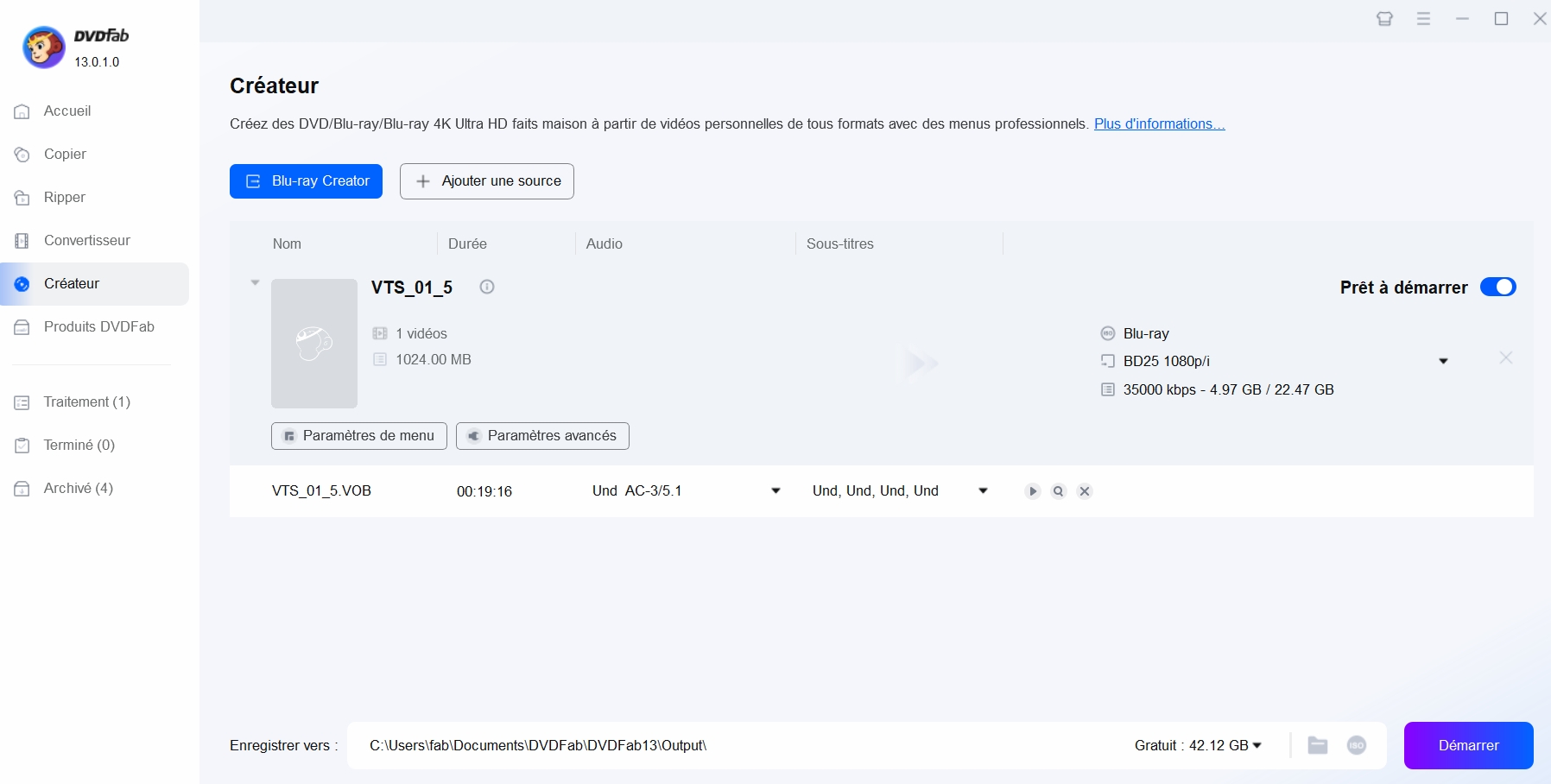1551x784 pixels.
Task: Choose output folder via folder icon
Action: point(1318,746)
